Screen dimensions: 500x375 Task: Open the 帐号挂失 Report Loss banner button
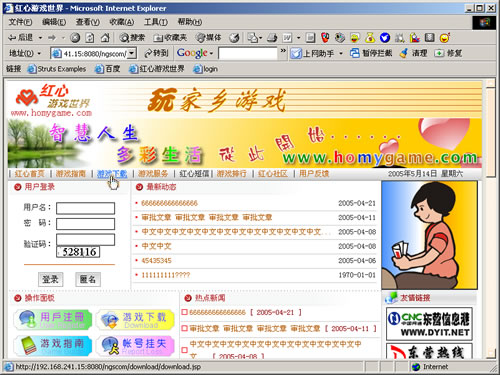[135, 346]
